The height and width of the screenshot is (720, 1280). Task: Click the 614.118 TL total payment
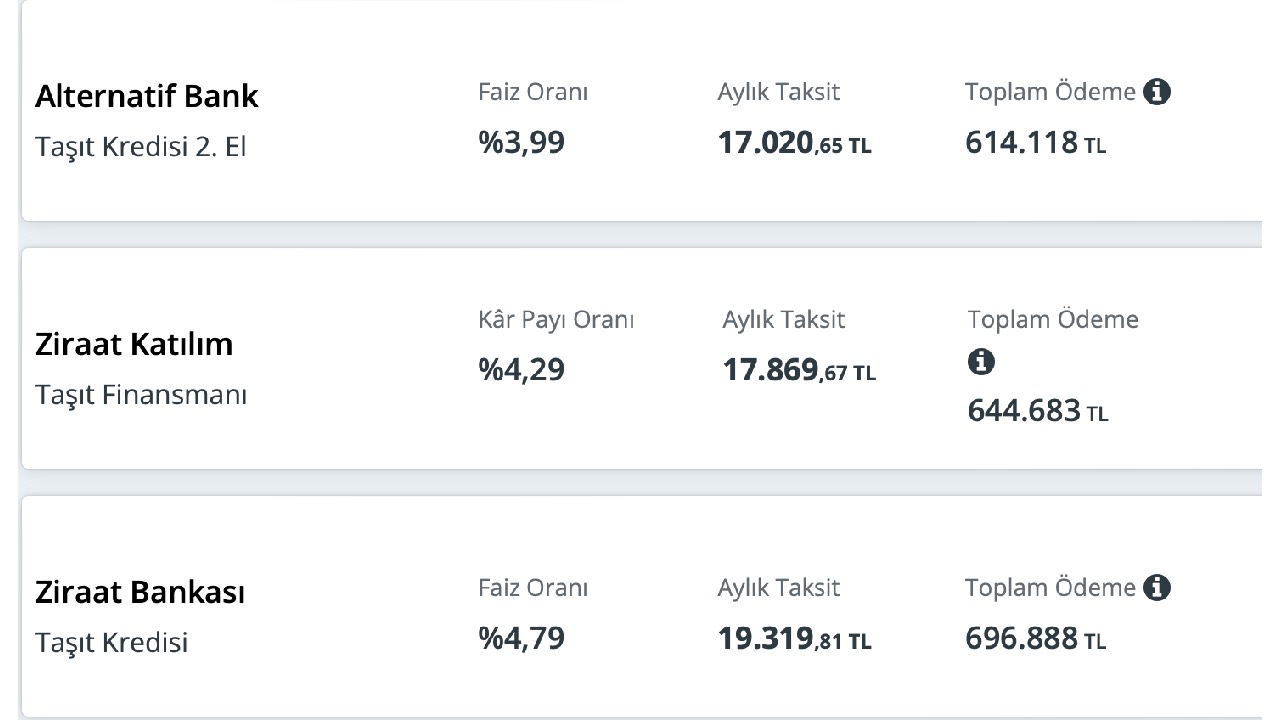coord(1036,144)
